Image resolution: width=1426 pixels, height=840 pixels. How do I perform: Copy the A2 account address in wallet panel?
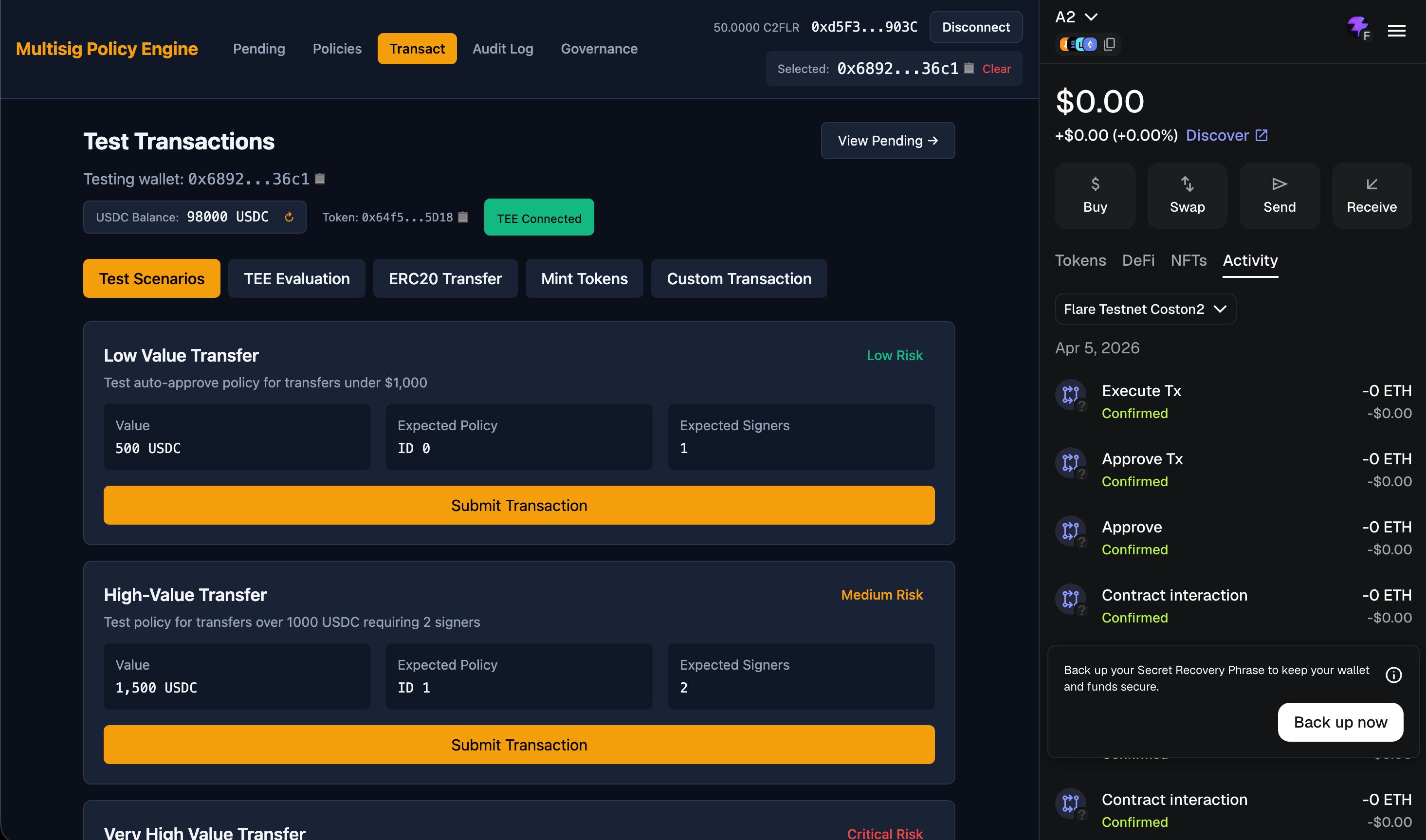1109,44
